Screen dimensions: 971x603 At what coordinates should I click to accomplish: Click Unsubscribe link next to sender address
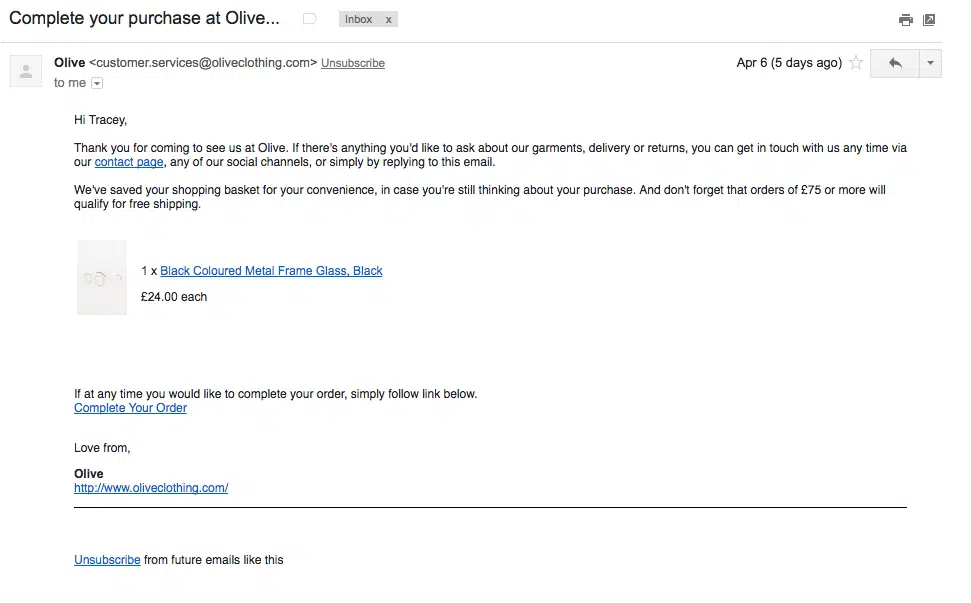point(353,63)
